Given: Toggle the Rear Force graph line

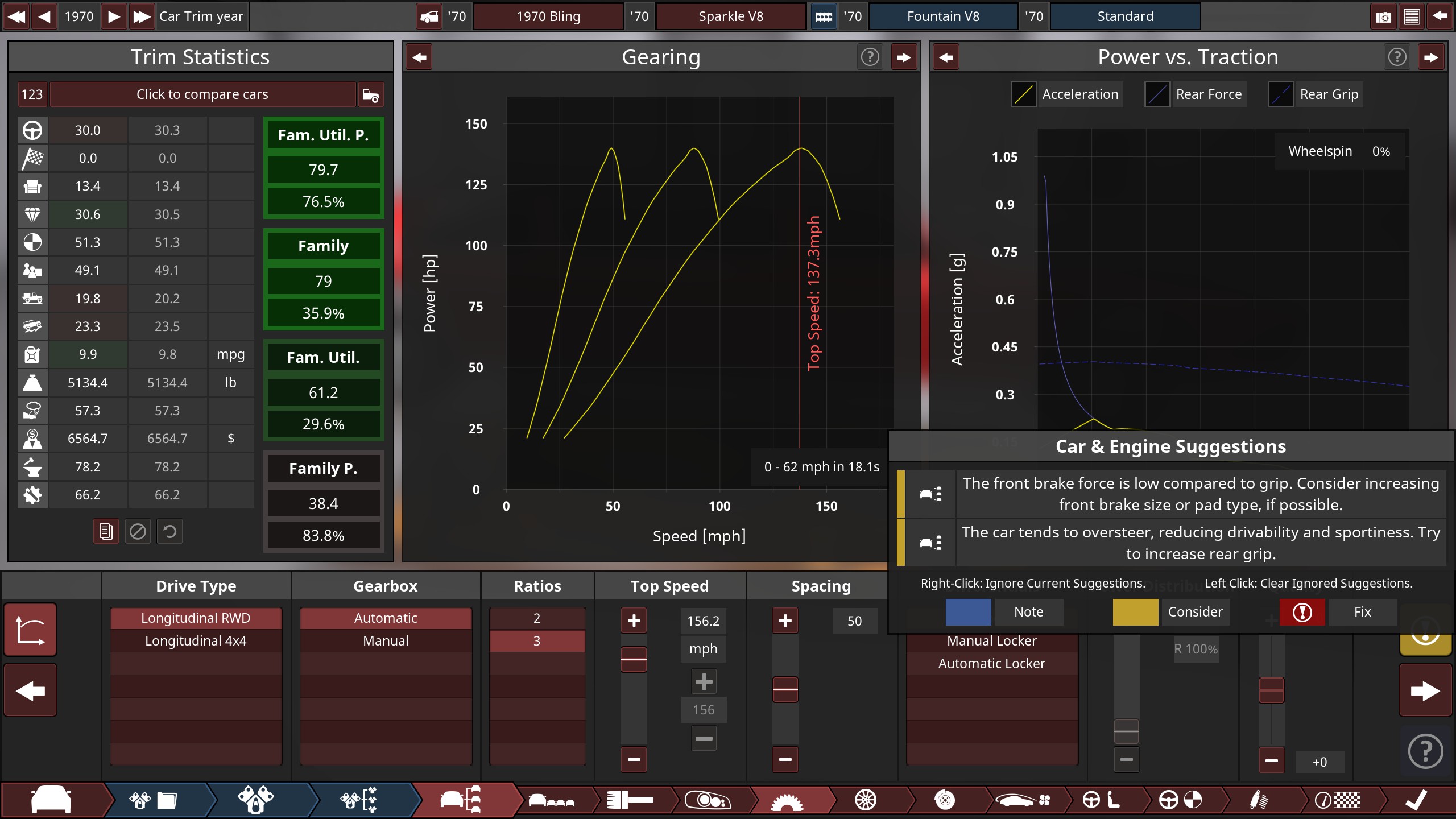Looking at the screenshot, I should coord(1157,94).
